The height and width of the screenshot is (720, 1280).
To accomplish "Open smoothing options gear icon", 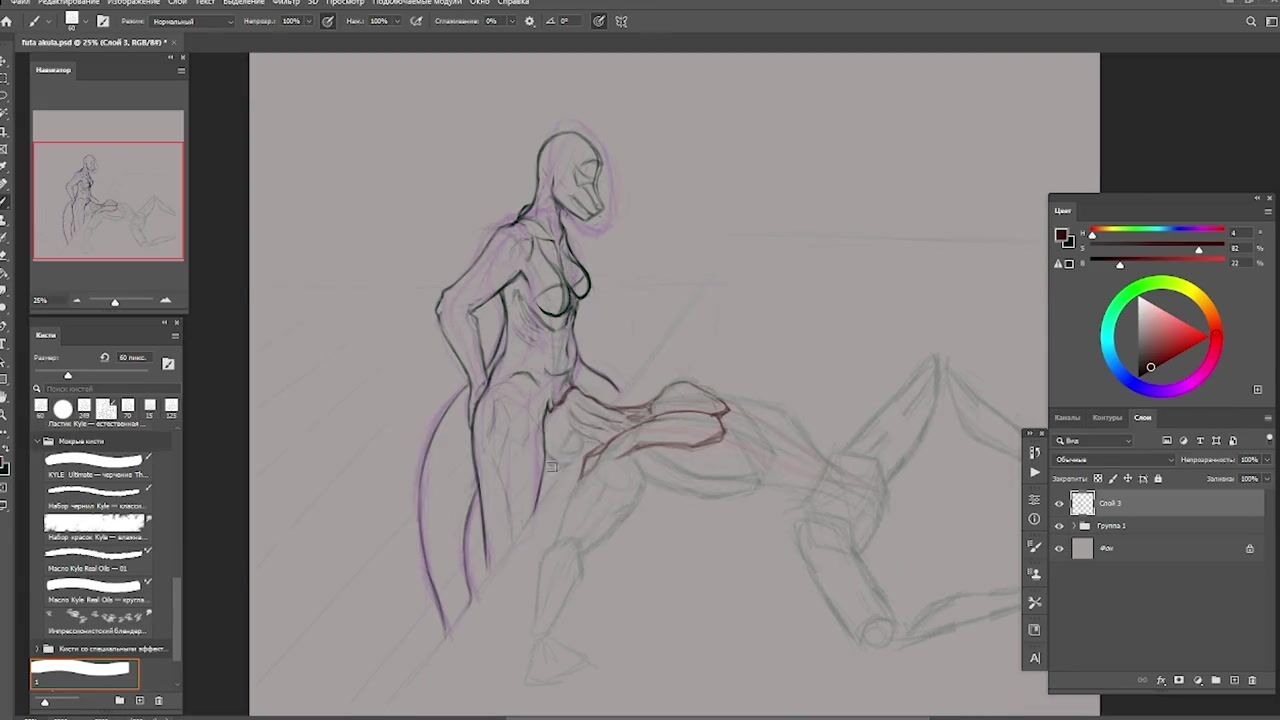I will [x=529, y=21].
